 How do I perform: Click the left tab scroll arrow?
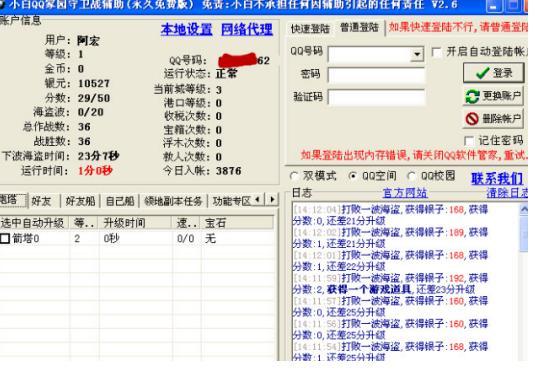pyautogui.click(x=258, y=200)
